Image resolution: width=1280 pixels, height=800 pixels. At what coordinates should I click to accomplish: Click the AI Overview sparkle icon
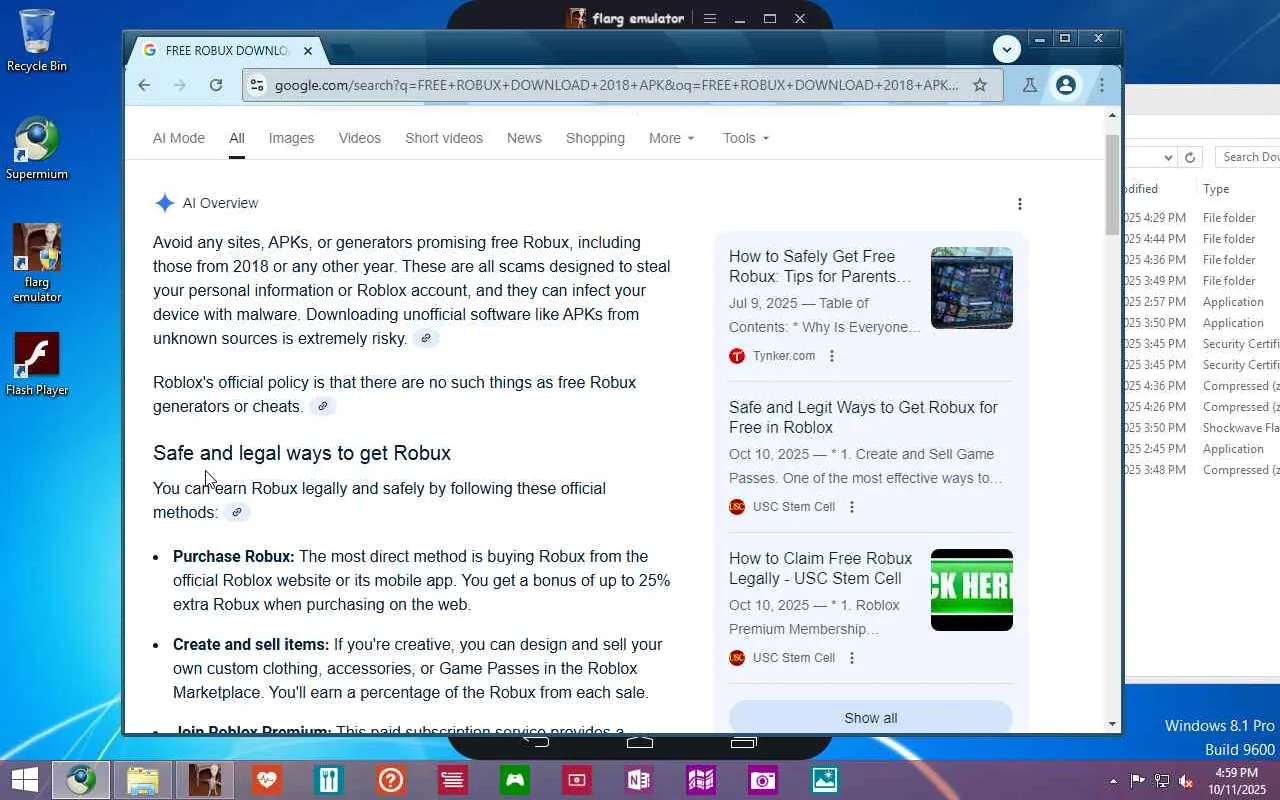[165, 203]
